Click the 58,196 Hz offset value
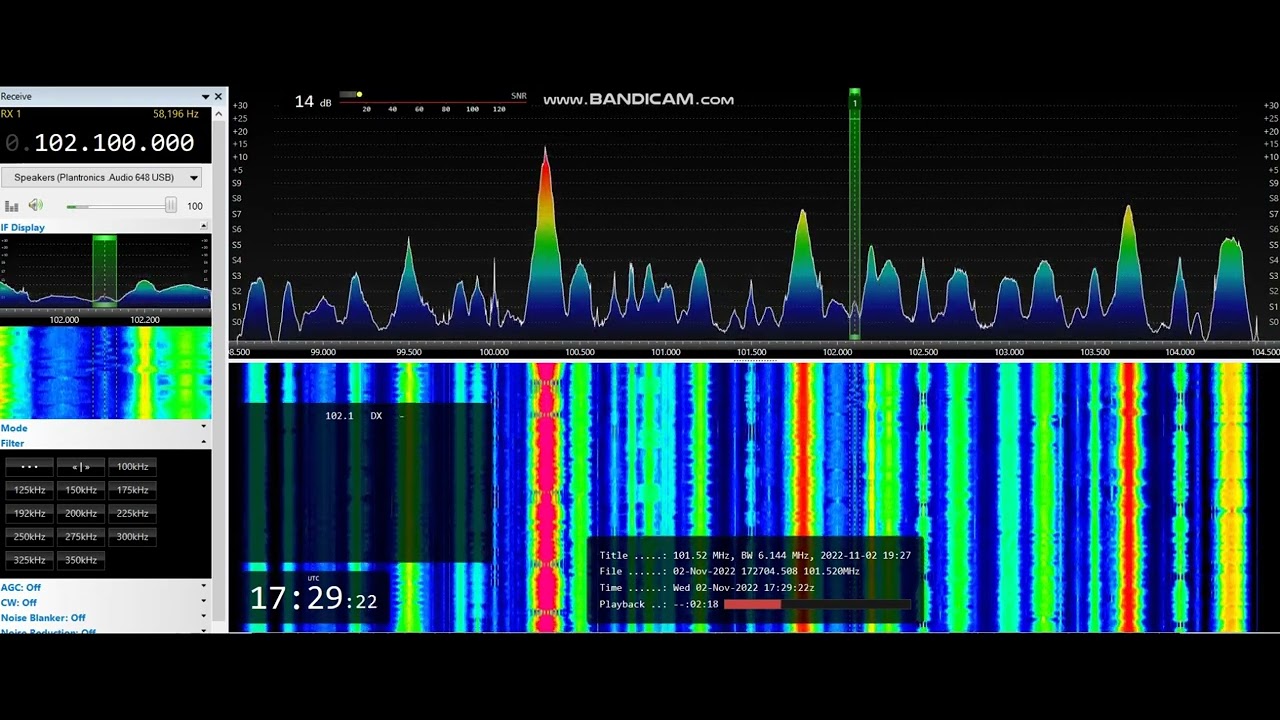The image size is (1280, 720). click(176, 114)
